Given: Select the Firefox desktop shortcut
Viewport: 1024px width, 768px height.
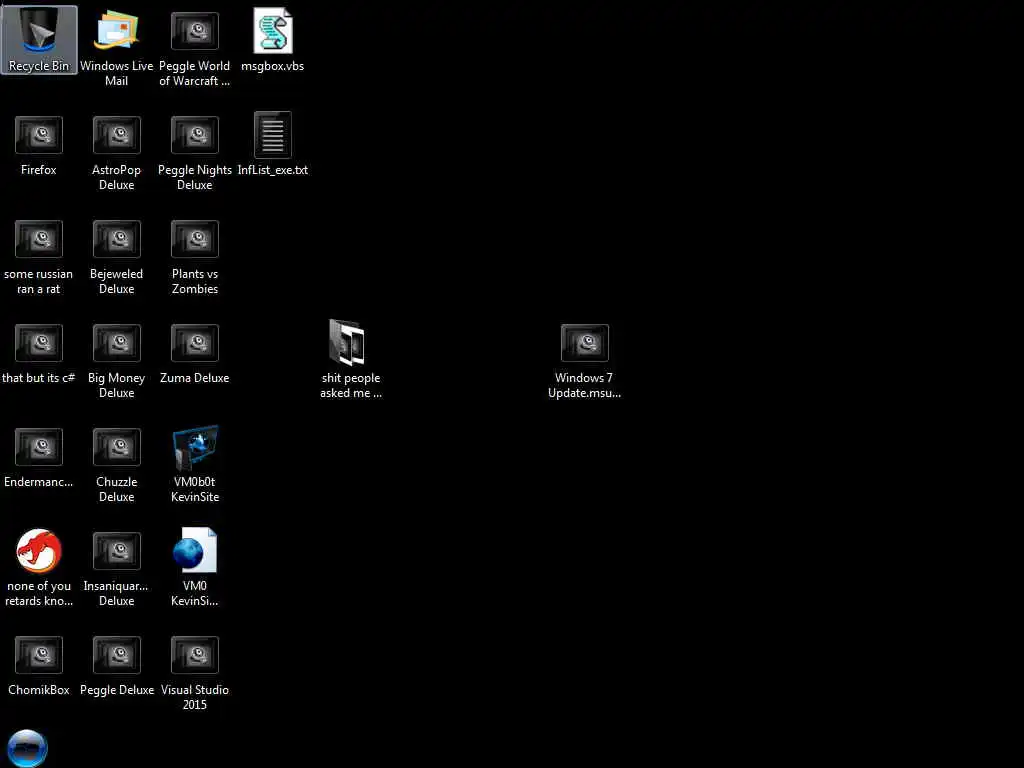Looking at the screenshot, I should pyautogui.click(x=39, y=144).
